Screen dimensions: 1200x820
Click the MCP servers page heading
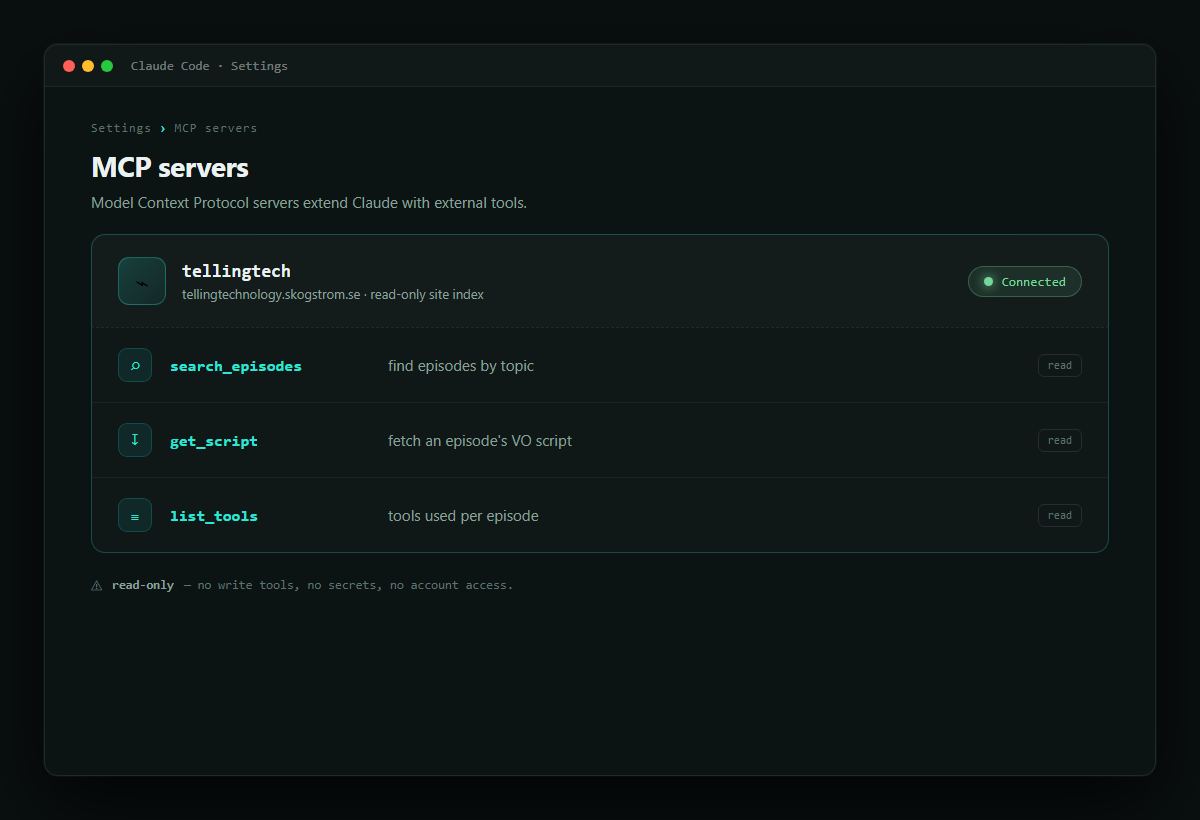[170, 167]
